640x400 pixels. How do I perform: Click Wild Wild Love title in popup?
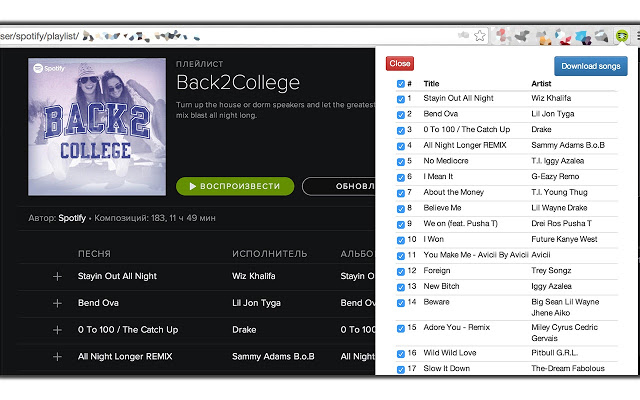coord(450,353)
